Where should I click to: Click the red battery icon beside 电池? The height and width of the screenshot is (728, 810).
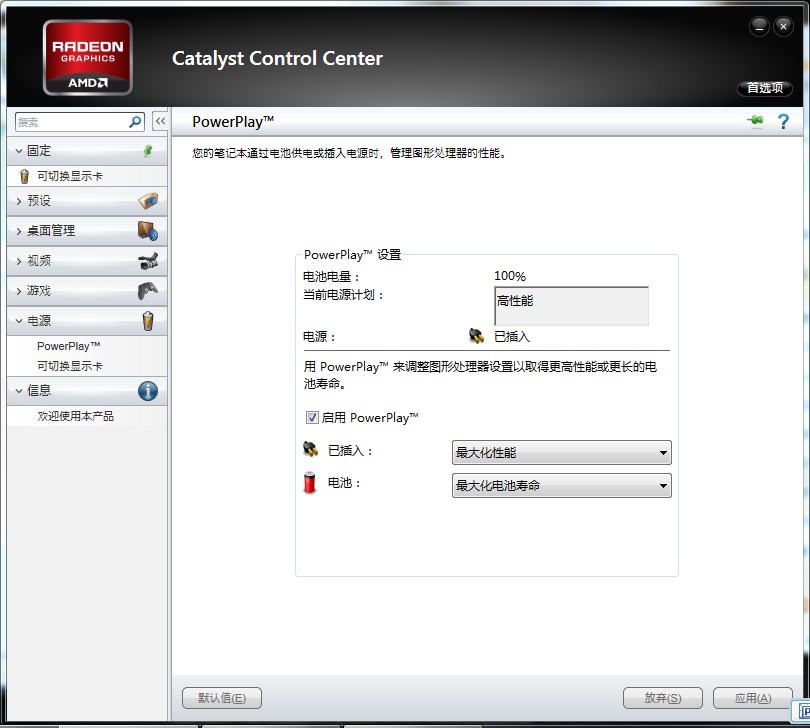[x=310, y=483]
